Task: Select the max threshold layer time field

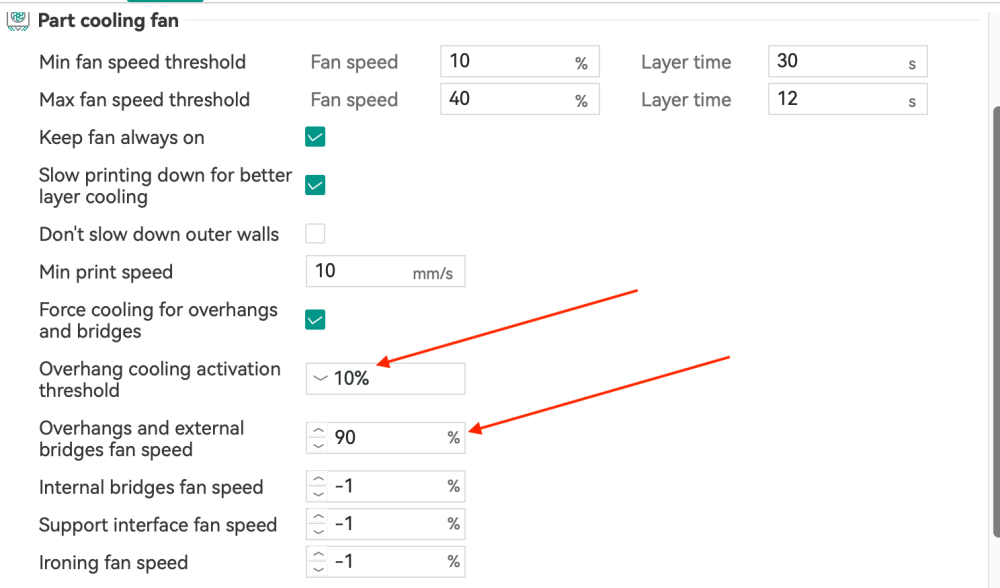Action: [x=835, y=99]
